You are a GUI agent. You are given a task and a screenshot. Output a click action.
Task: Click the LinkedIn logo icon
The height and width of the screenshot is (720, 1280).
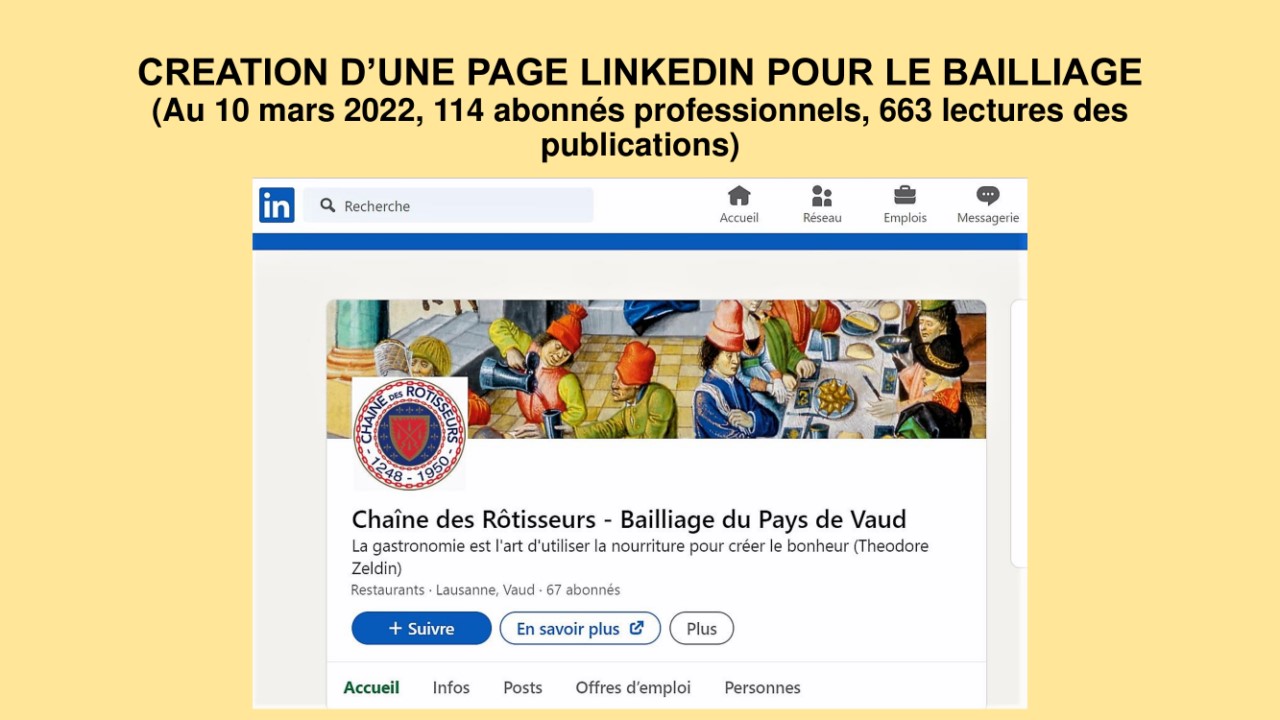pos(277,205)
